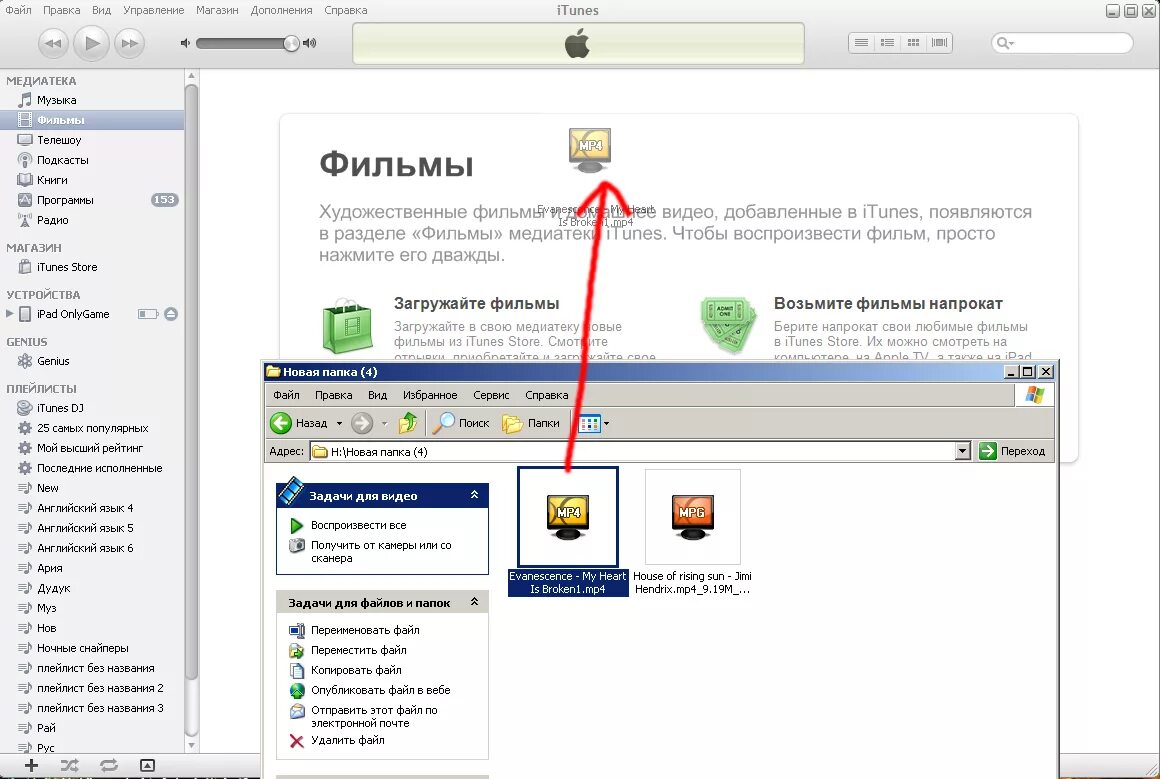Collapse the Задачи для файлов и папок panel
This screenshot has width=1160, height=779.
[x=474, y=602]
